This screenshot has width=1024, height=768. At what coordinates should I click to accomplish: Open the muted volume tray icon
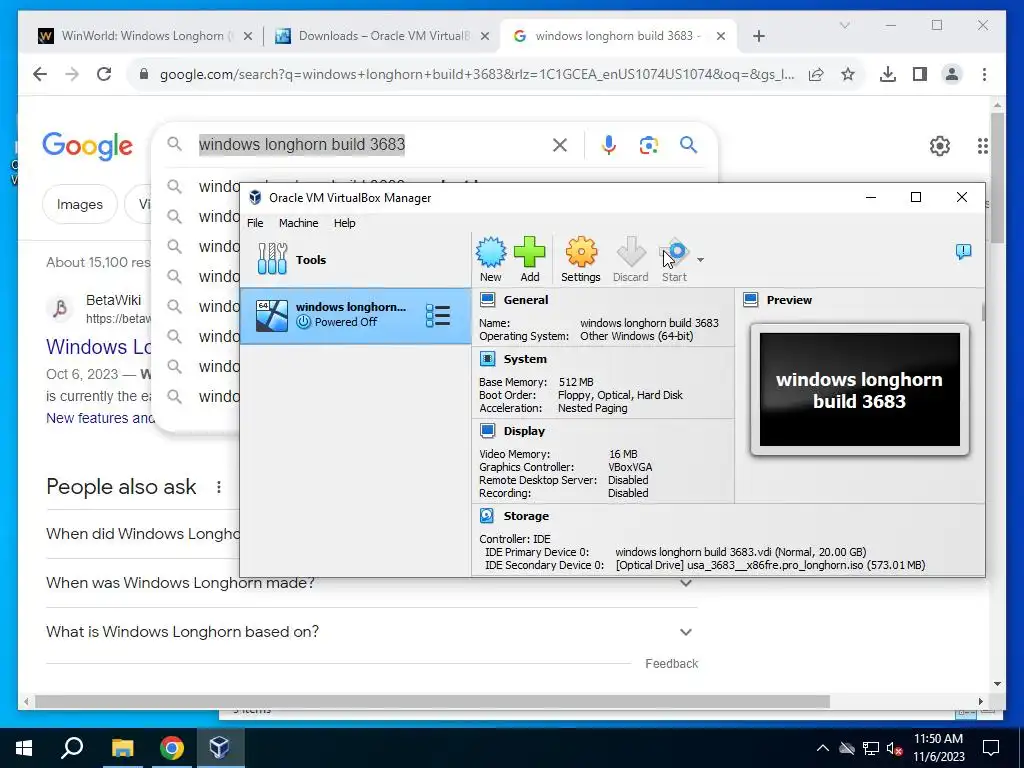tap(894, 748)
